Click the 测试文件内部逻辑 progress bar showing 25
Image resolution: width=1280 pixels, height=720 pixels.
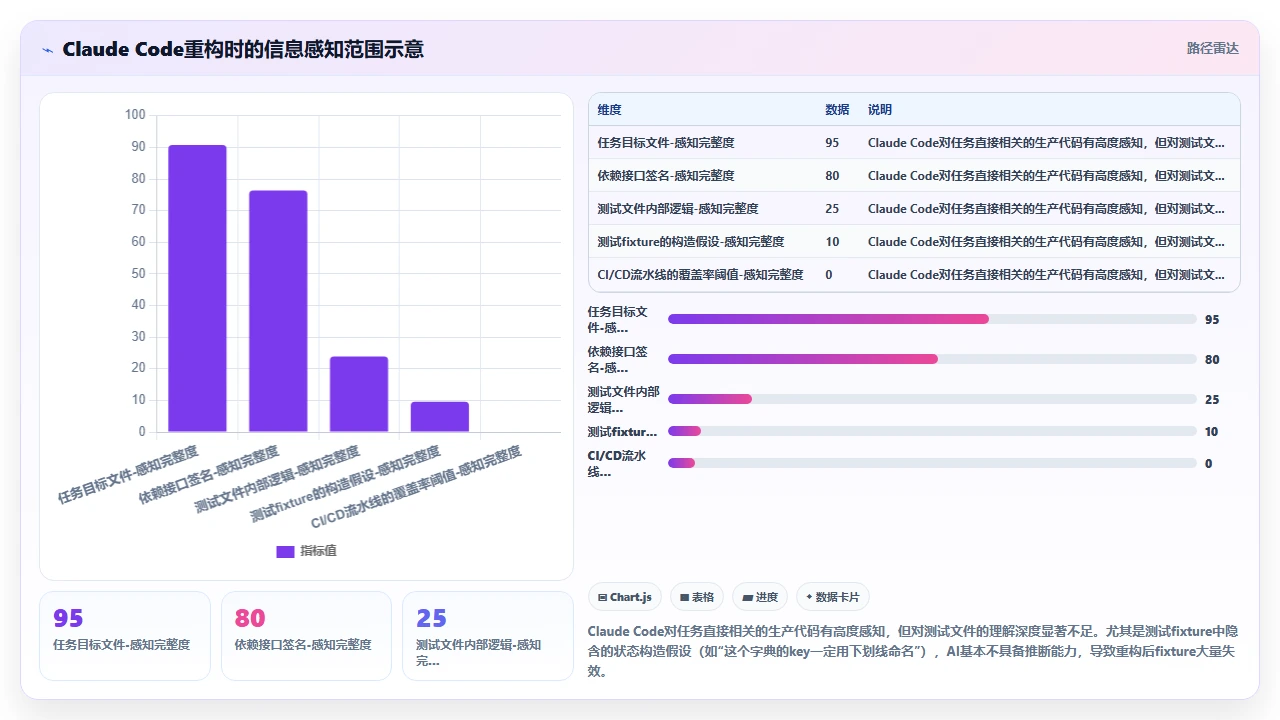932,399
